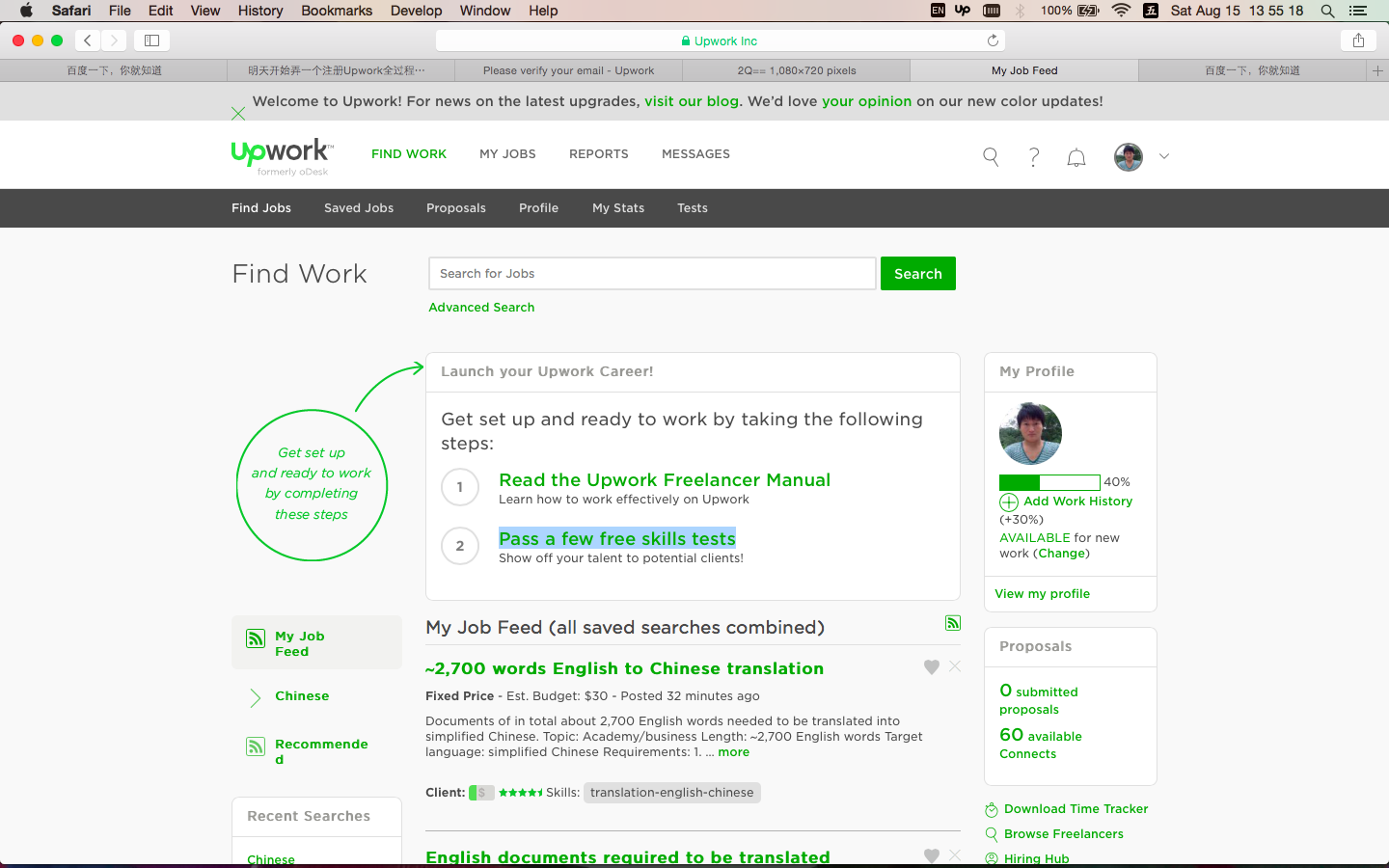Image resolution: width=1389 pixels, height=868 pixels.
Task: Favorite the 2,700 words translation job
Action: click(931, 666)
